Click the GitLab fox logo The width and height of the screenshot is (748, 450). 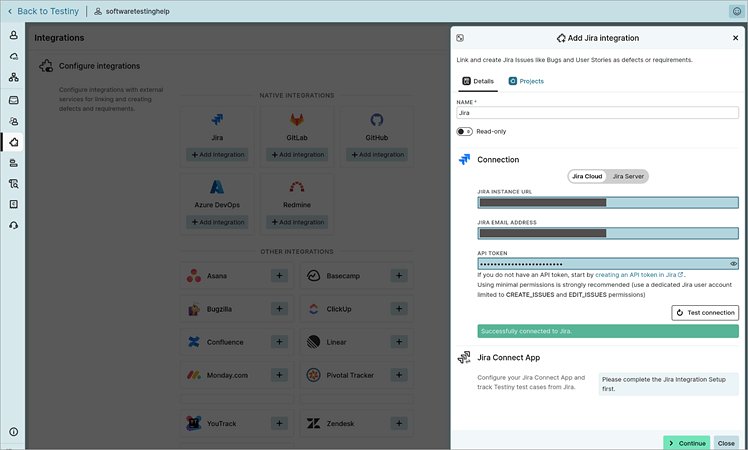[x=297, y=119]
